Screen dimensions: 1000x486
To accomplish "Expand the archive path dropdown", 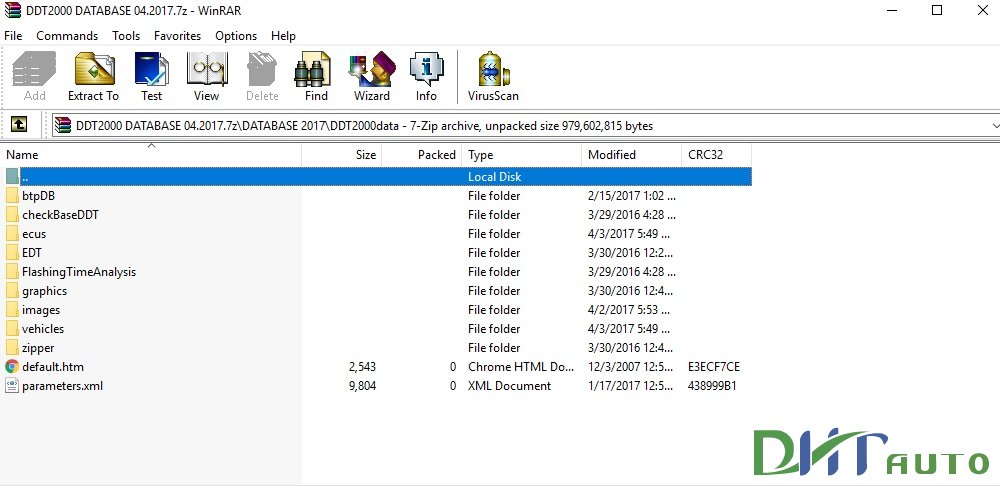I will [994, 126].
